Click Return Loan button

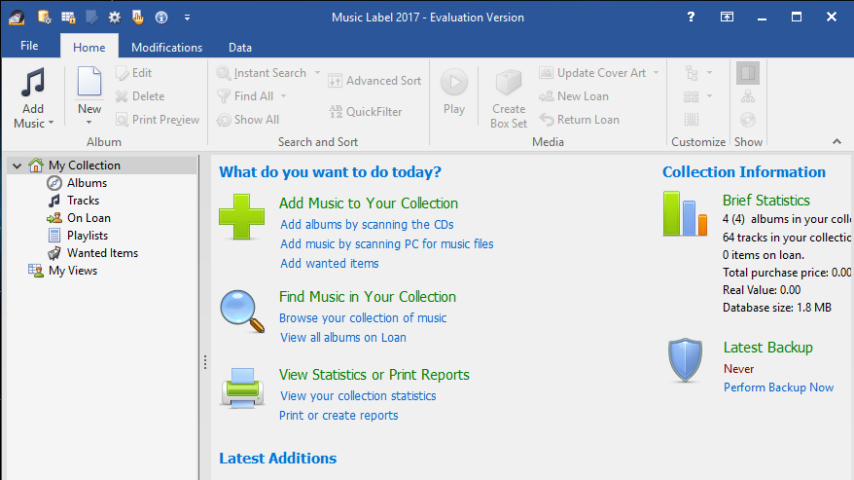point(580,120)
